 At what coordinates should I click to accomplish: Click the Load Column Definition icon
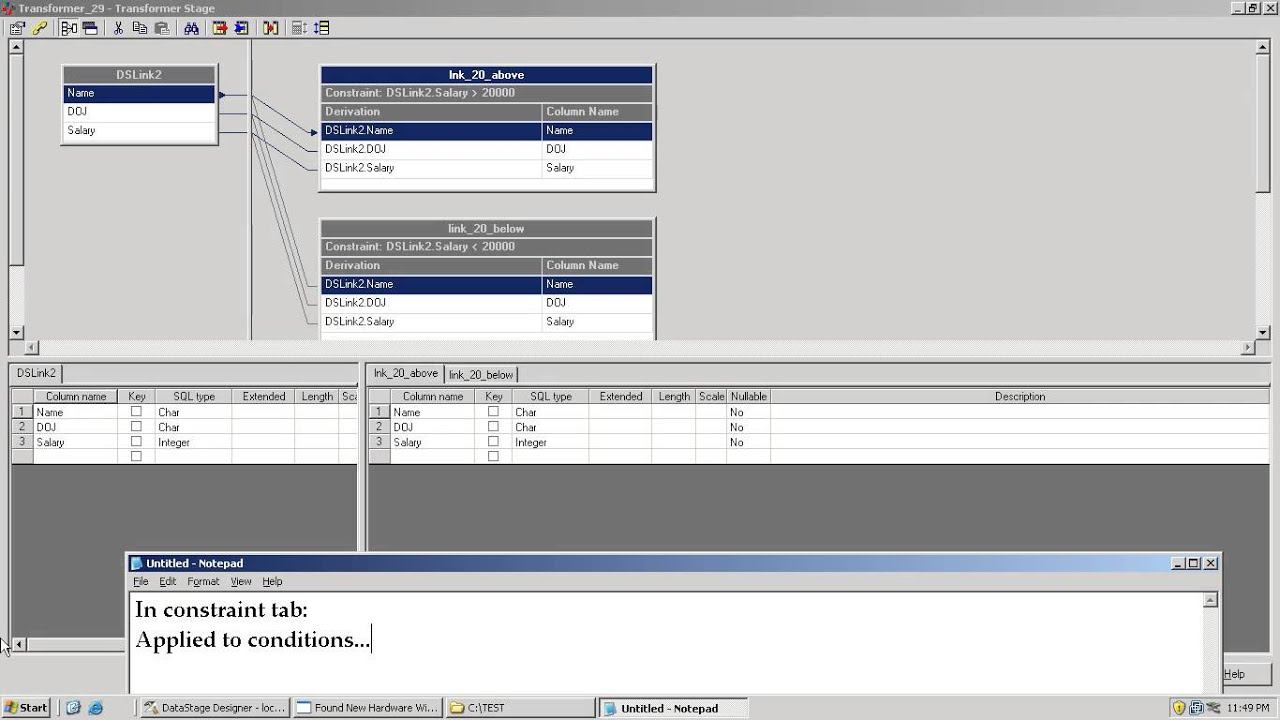point(220,28)
